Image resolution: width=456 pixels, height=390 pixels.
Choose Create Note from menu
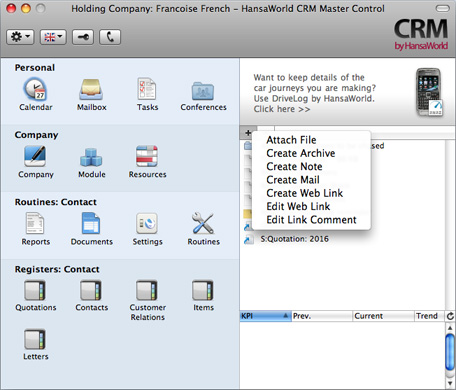[294, 166]
